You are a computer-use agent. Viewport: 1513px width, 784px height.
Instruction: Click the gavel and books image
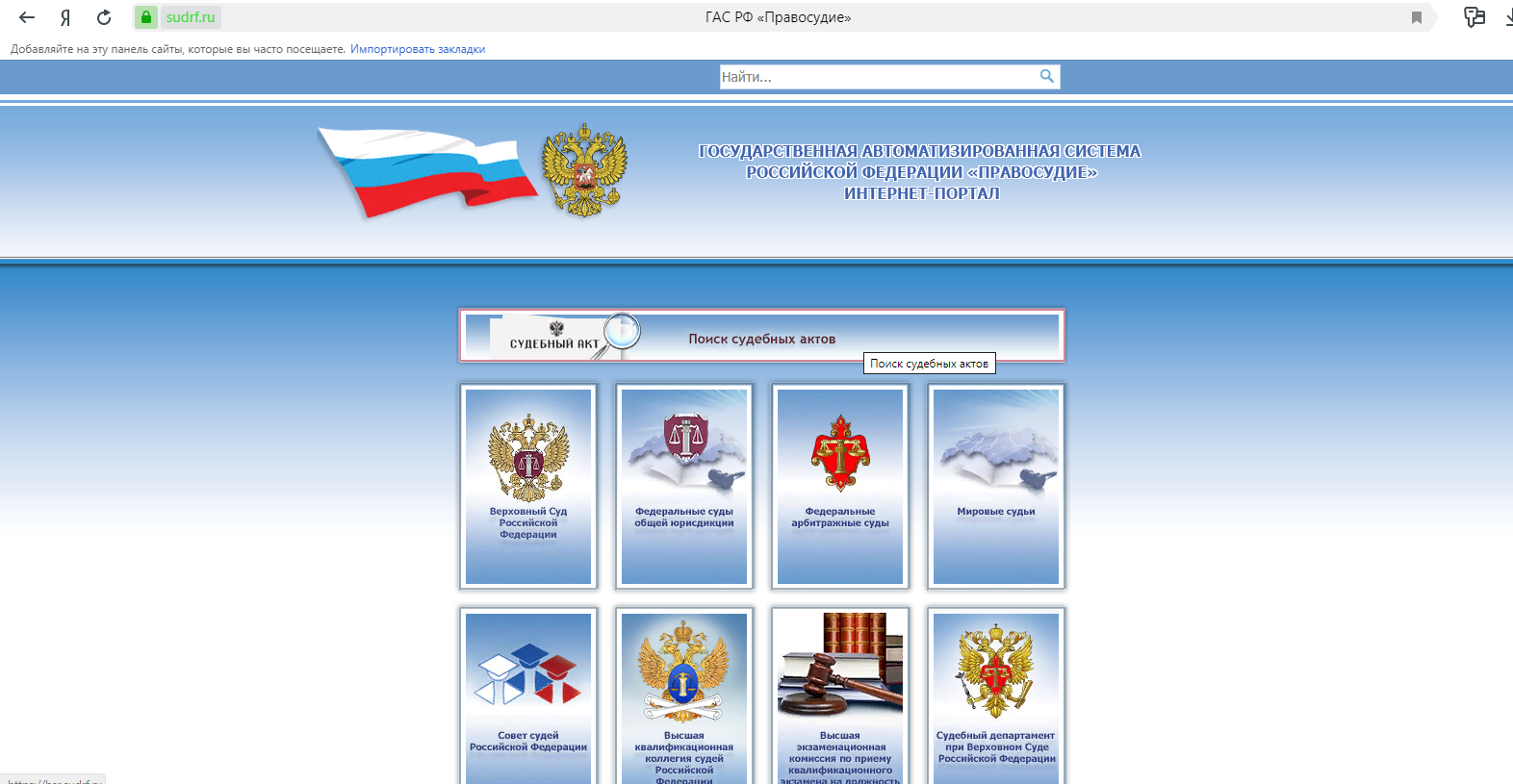(840, 666)
